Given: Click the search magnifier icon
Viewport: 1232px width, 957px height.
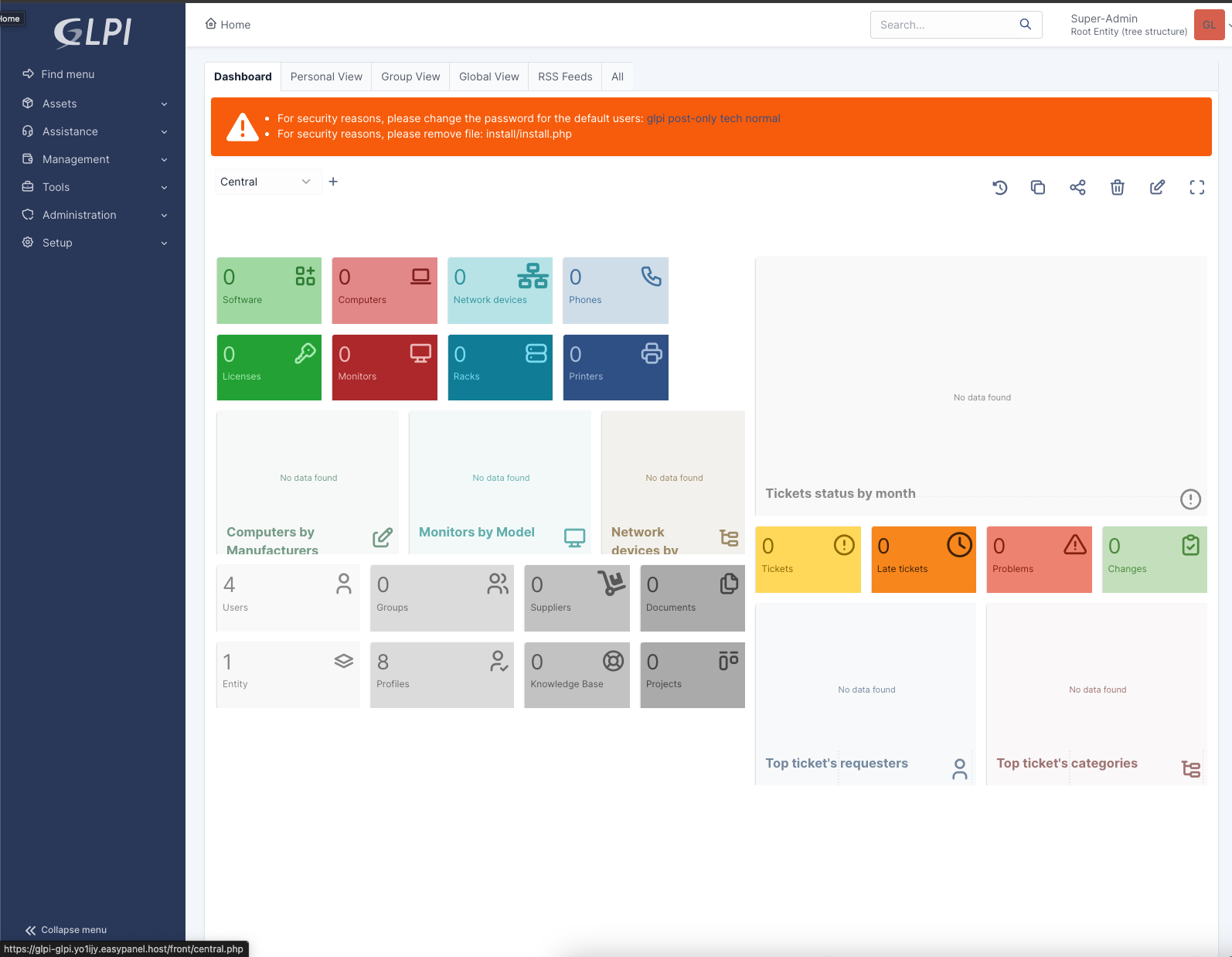Looking at the screenshot, I should pyautogui.click(x=1026, y=25).
